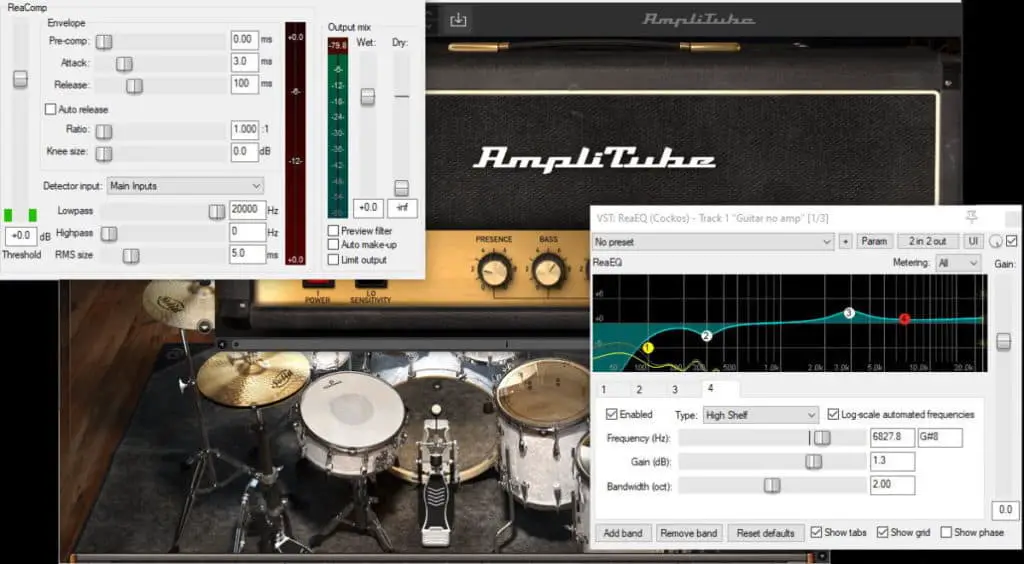Click the ReaComp Attack slider handle

point(124,63)
